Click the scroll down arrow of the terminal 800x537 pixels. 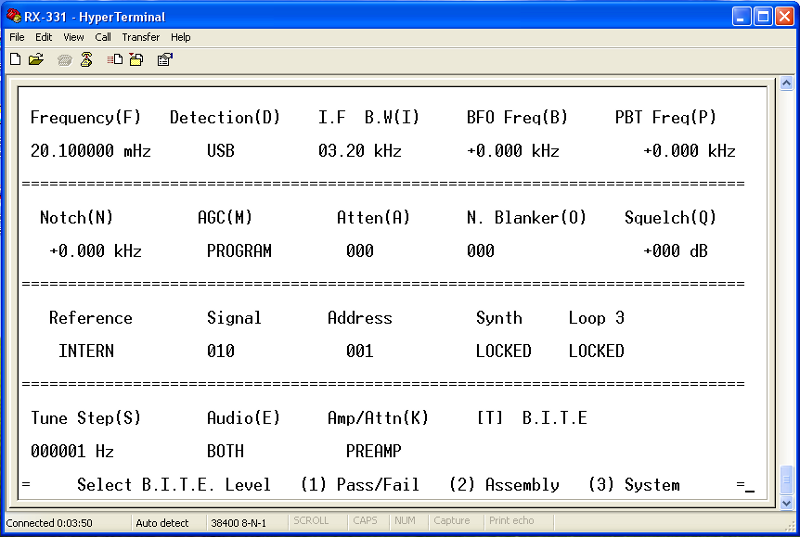point(785,503)
